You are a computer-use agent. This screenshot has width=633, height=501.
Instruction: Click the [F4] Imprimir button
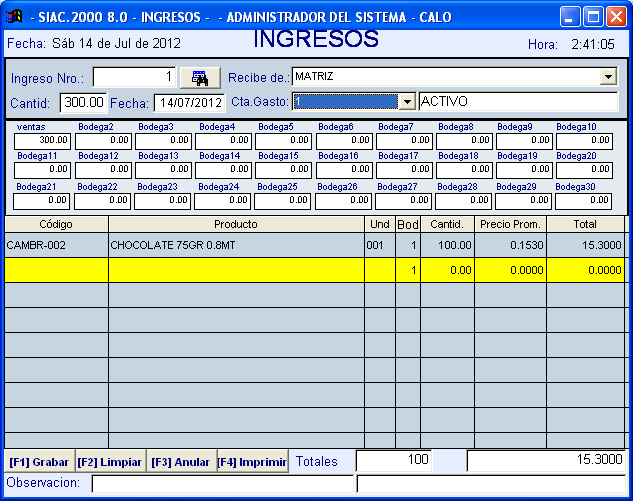[252, 462]
